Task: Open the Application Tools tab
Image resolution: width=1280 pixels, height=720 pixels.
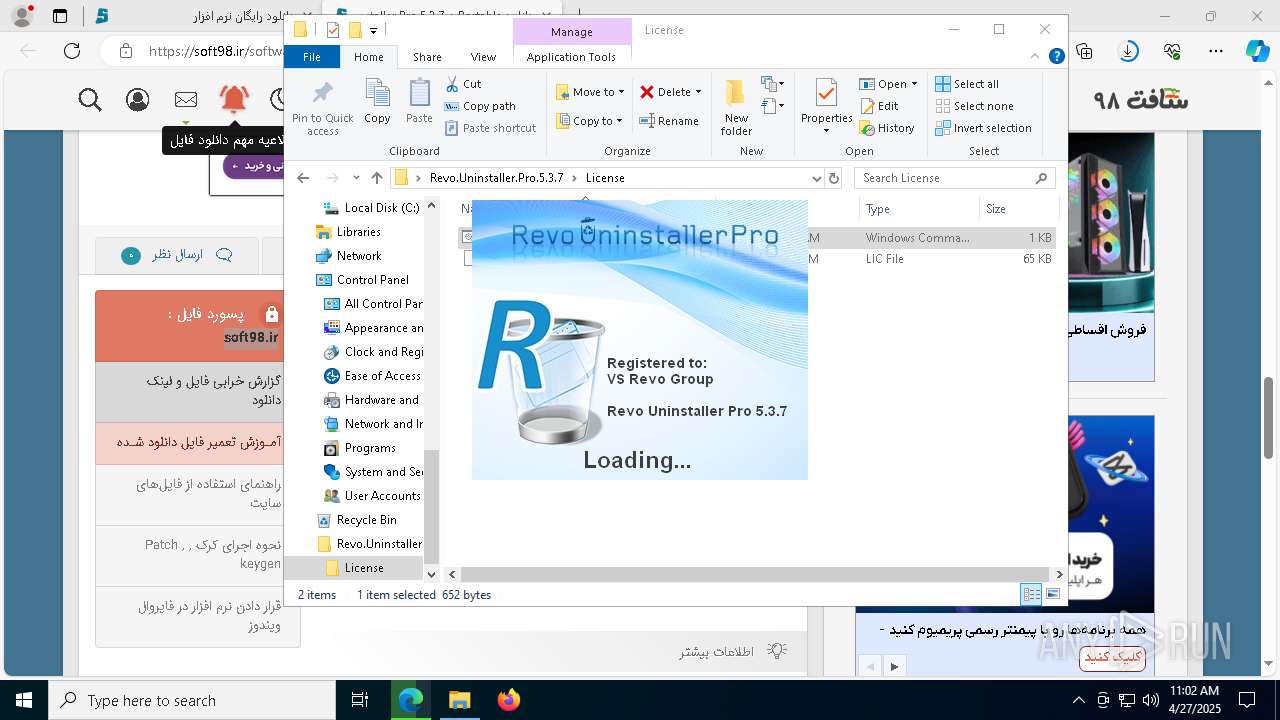Action: [x=571, y=57]
